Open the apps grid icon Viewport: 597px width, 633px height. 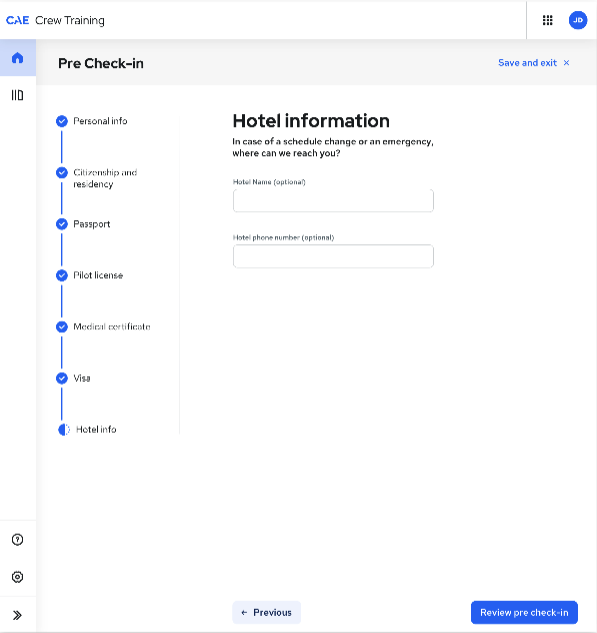[x=547, y=20]
